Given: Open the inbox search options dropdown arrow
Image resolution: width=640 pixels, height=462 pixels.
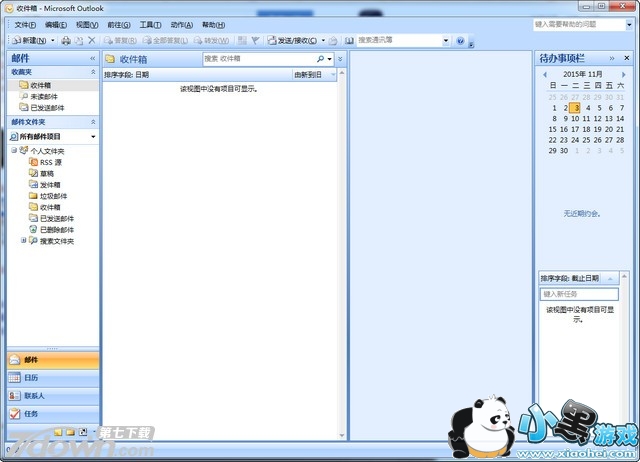Looking at the screenshot, I should 329,59.
